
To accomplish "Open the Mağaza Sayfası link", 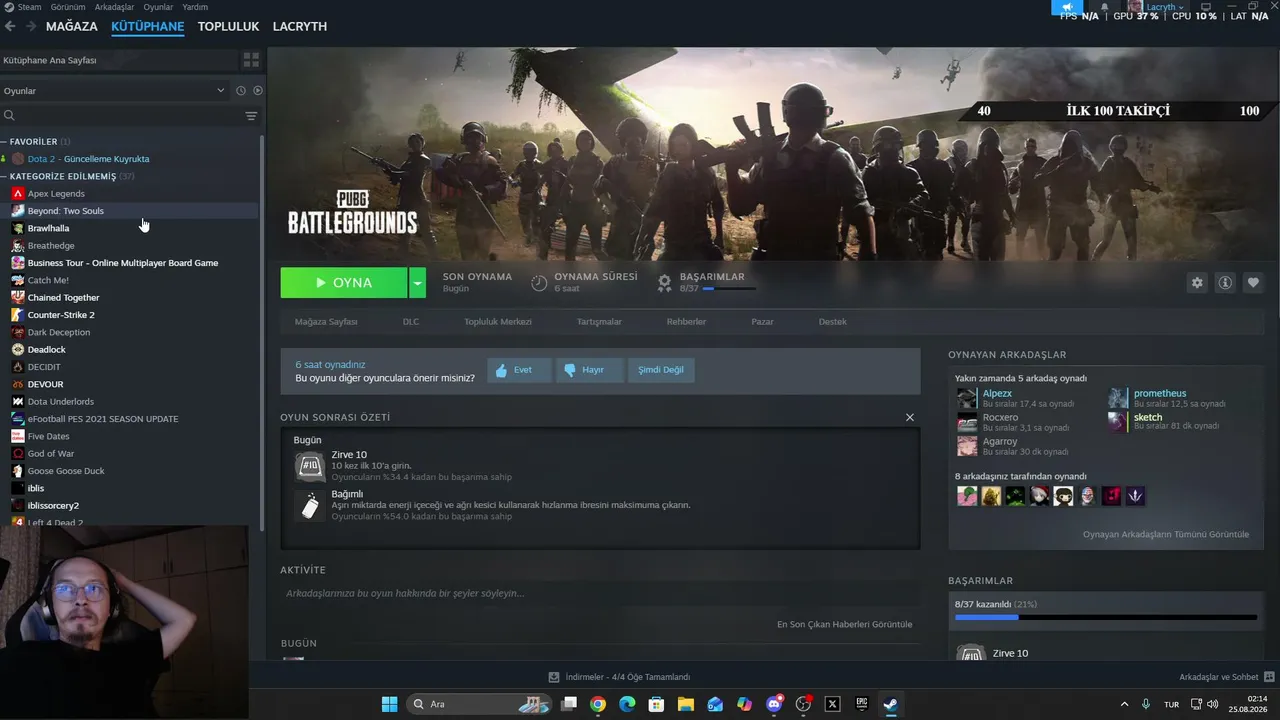I will (x=326, y=322).
